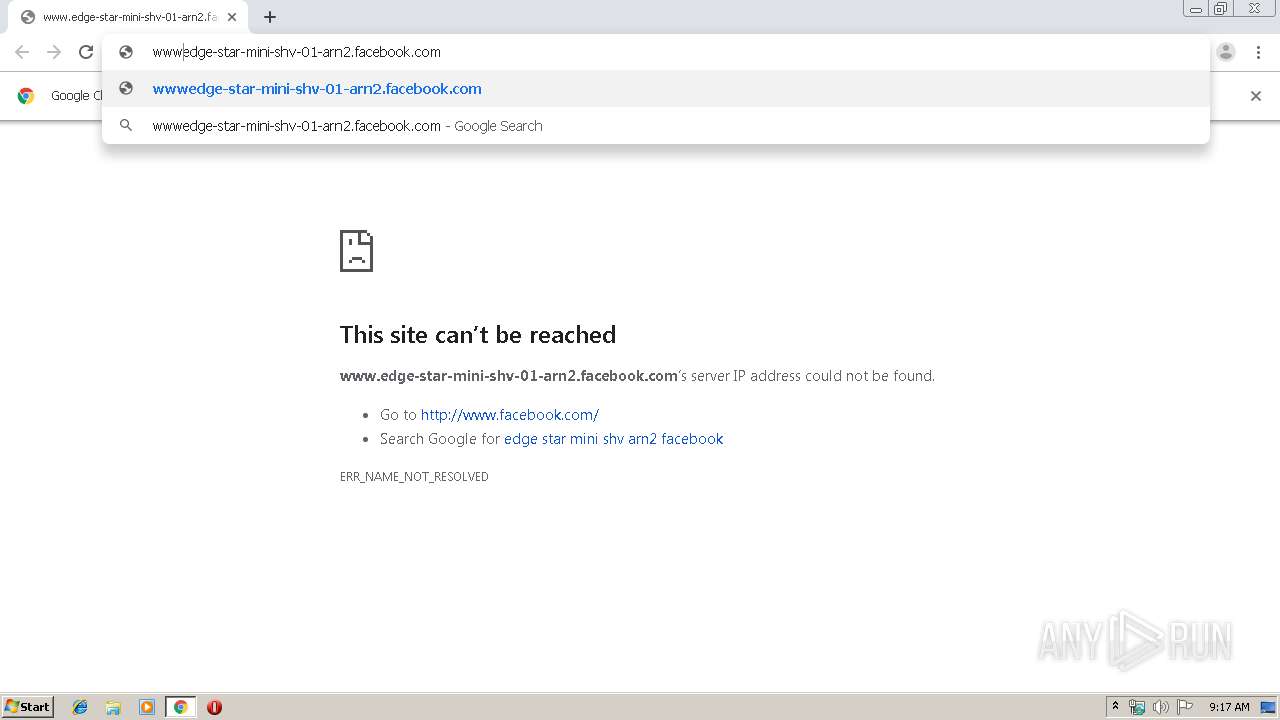The height and width of the screenshot is (720, 1280).
Task: Open Windows Media Player in taskbar
Action: coord(147,707)
